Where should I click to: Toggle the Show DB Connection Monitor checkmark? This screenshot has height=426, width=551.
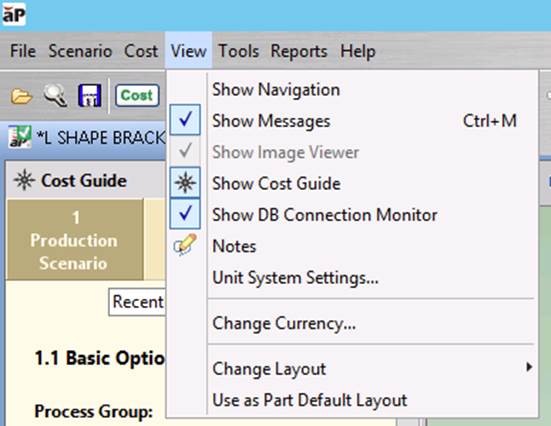(185, 214)
